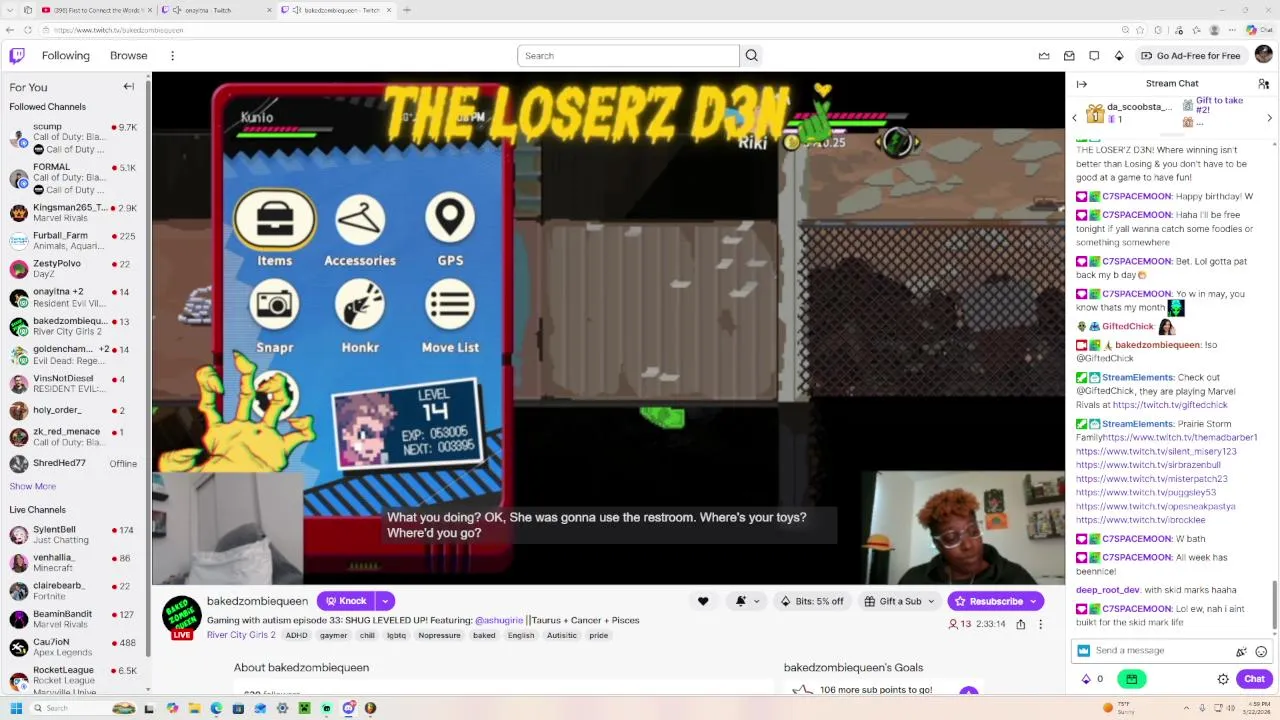Open Windows Start menu
Screen dimensions: 1280x720
(x=16, y=708)
